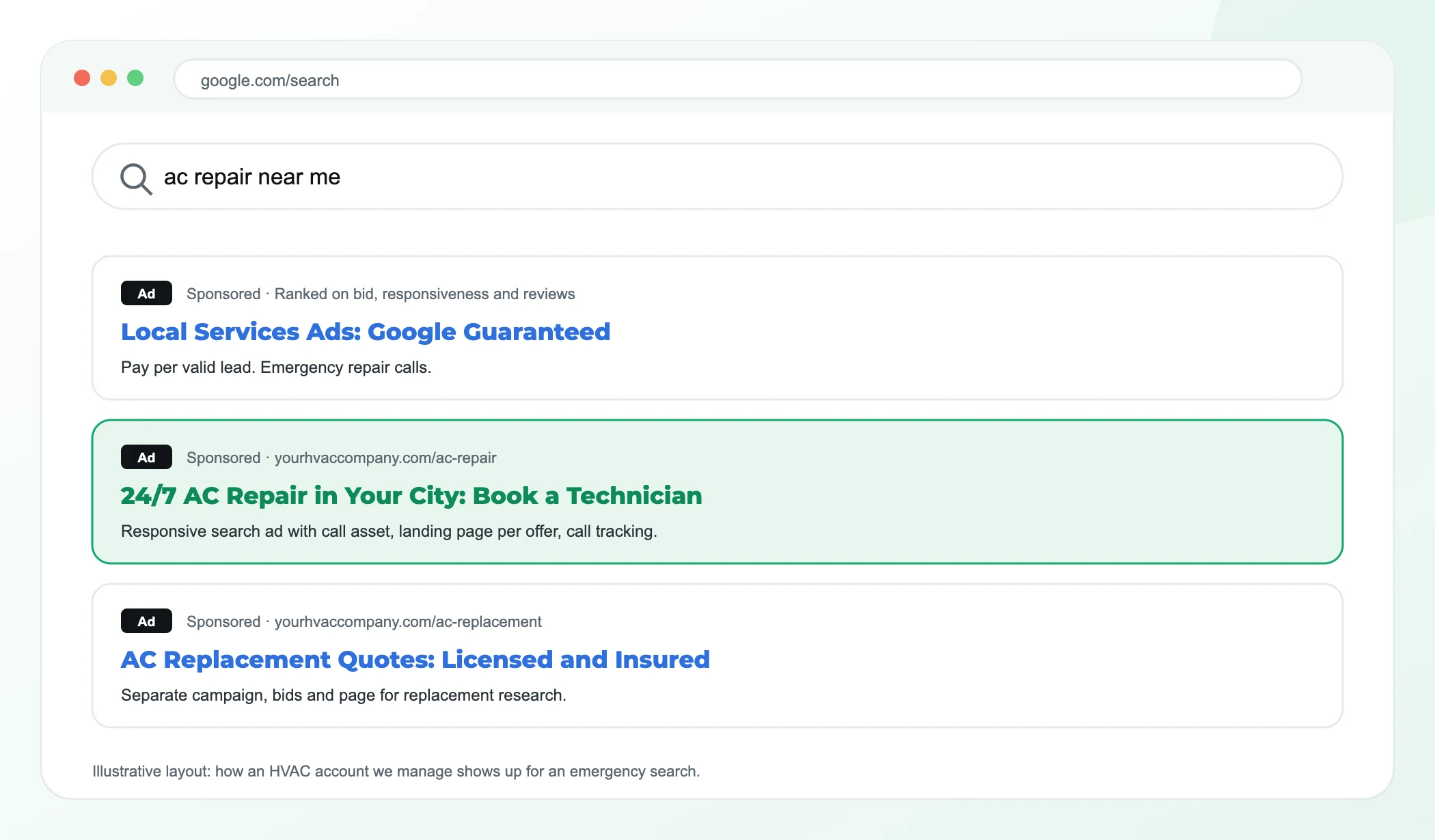Click 'Separate campaign, bids and page' description
This screenshot has width=1435, height=840.
[344, 695]
